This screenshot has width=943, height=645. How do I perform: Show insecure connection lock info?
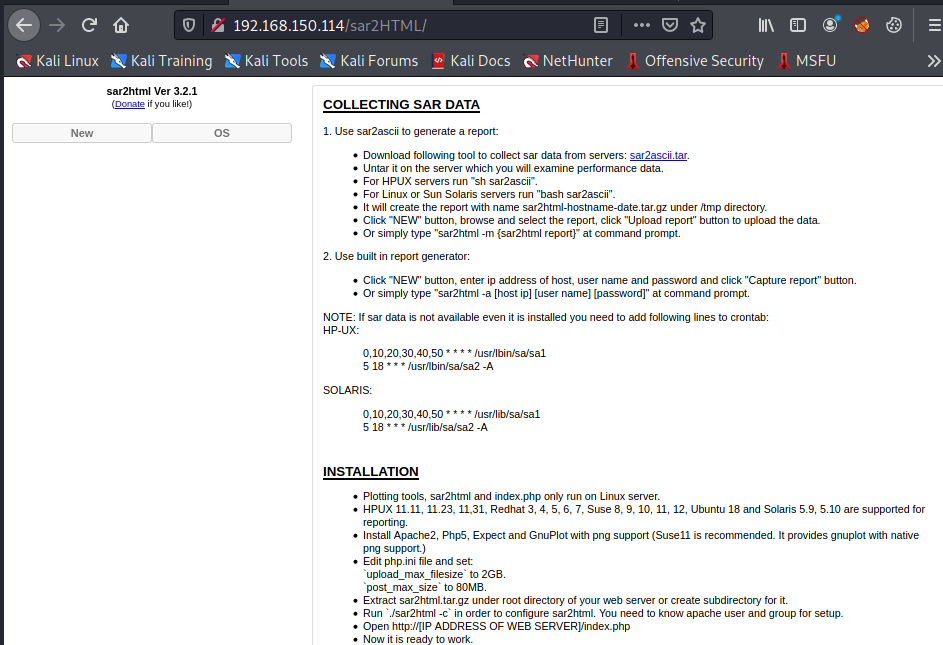point(215,25)
